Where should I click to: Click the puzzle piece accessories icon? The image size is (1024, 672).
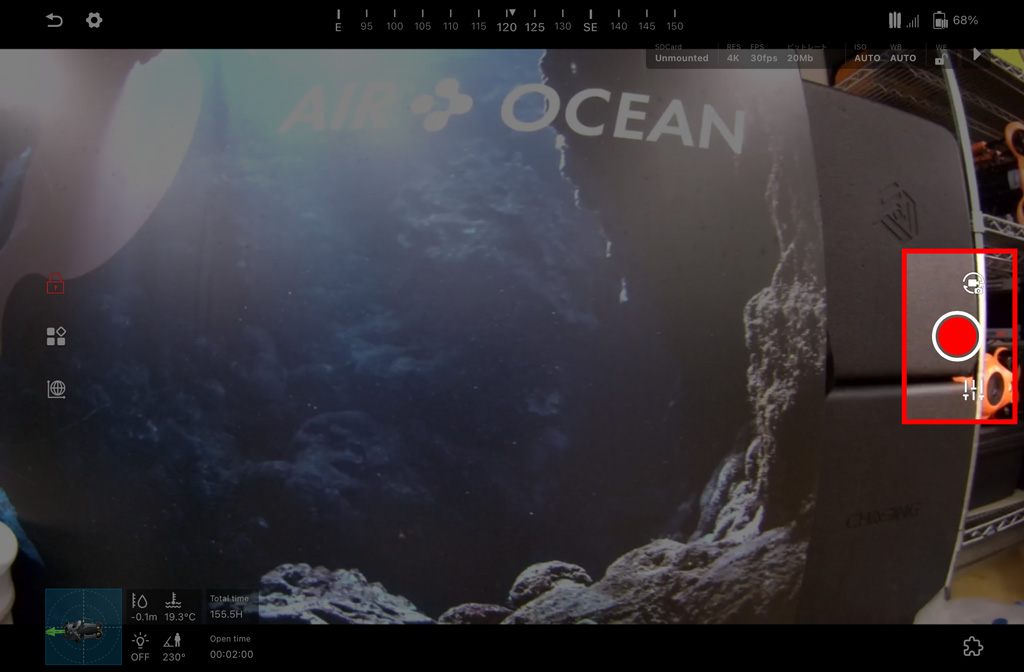pos(972,647)
